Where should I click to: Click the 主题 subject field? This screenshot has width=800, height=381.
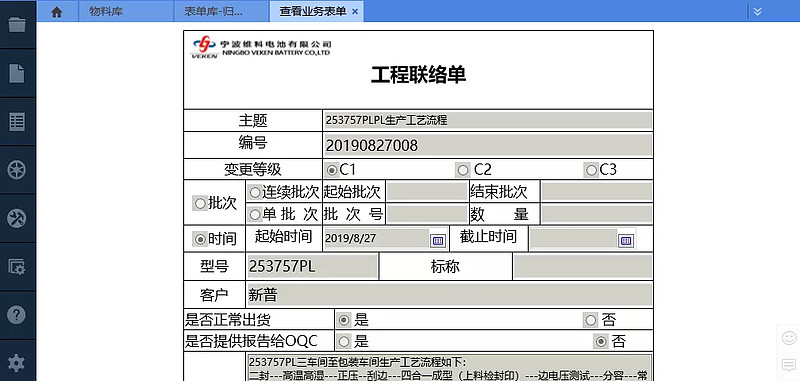(488, 120)
